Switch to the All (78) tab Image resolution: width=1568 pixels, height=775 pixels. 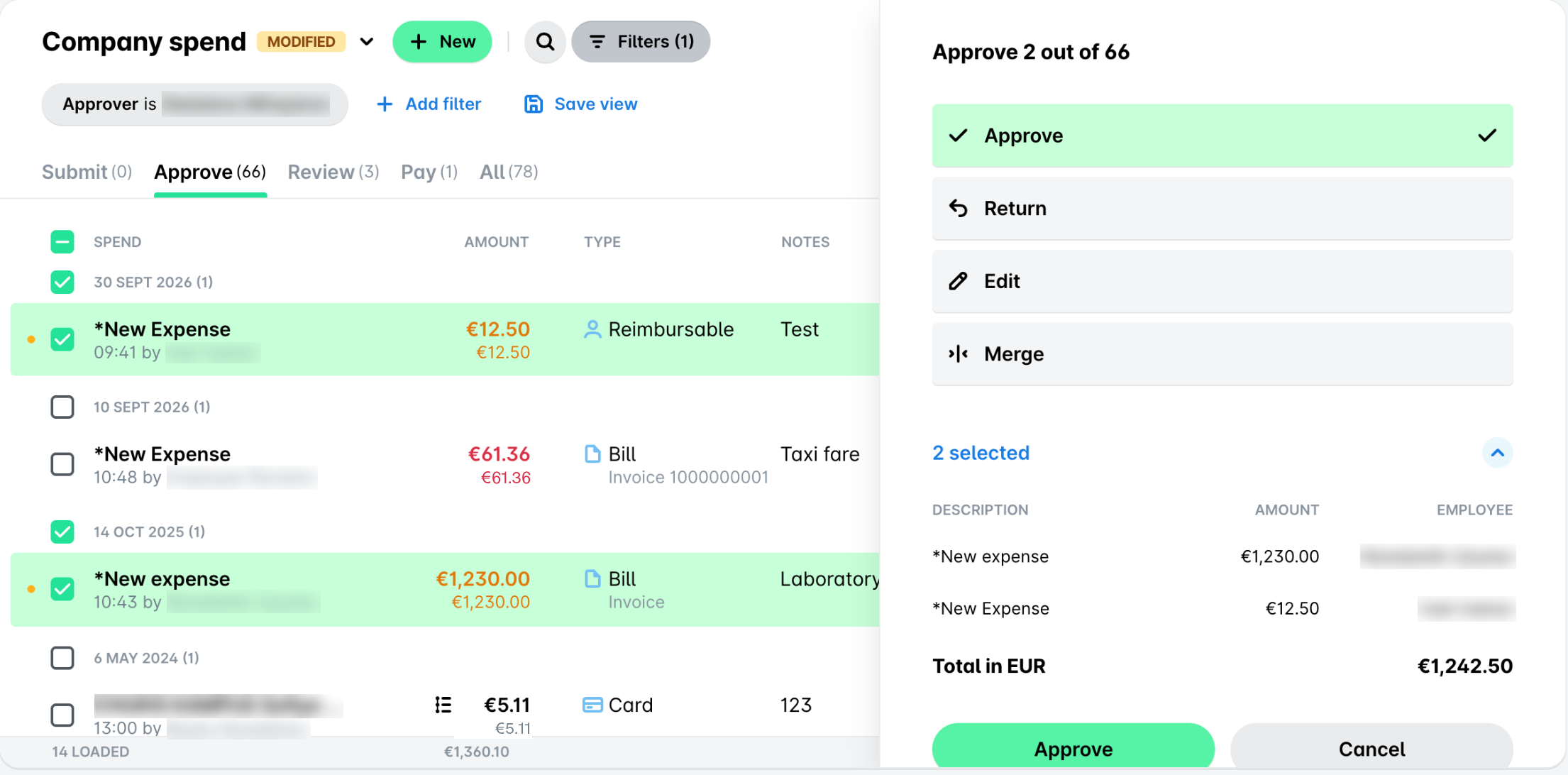(x=509, y=172)
